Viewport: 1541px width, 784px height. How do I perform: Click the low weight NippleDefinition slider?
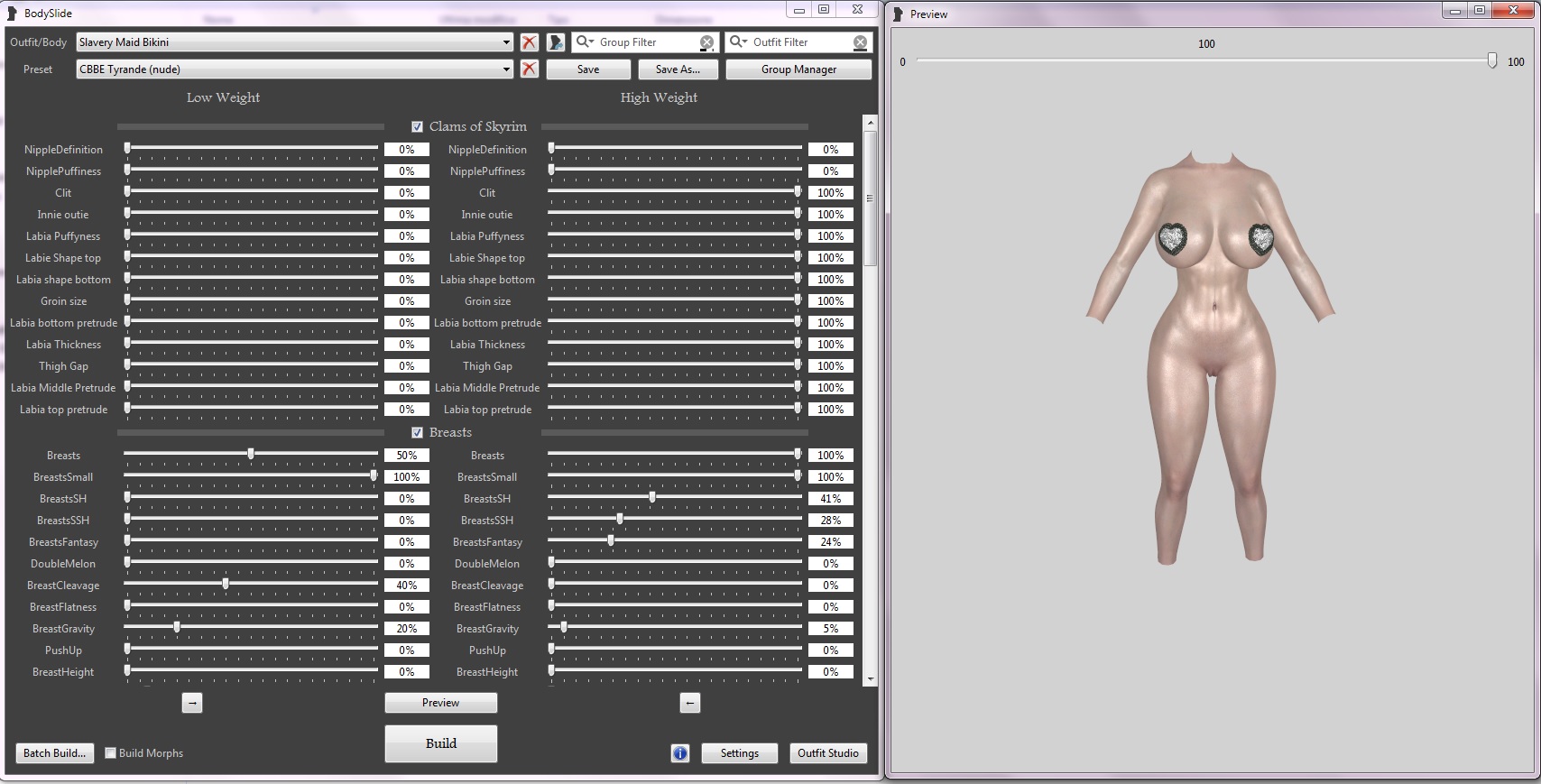(251, 148)
